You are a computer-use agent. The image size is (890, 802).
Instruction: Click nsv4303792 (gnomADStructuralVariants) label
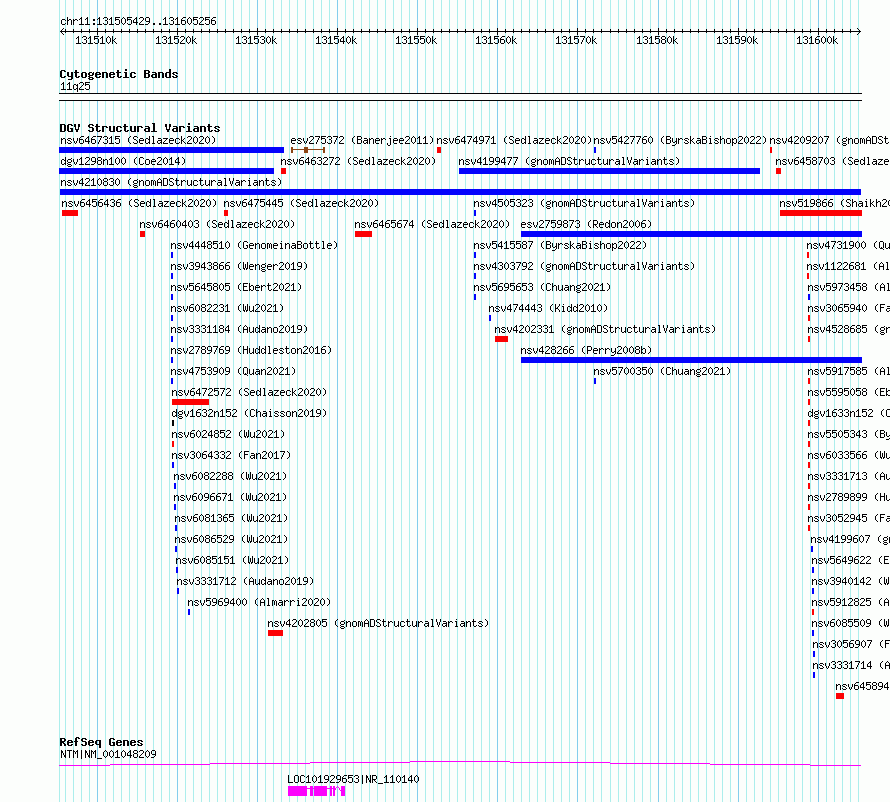point(584,266)
